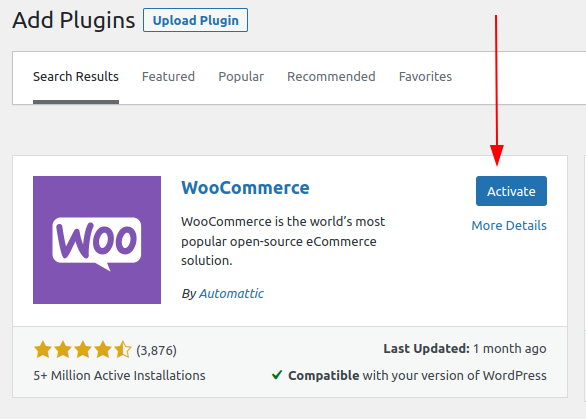
Task: Click the green compatibility checkmark icon
Action: pyautogui.click(x=277, y=375)
